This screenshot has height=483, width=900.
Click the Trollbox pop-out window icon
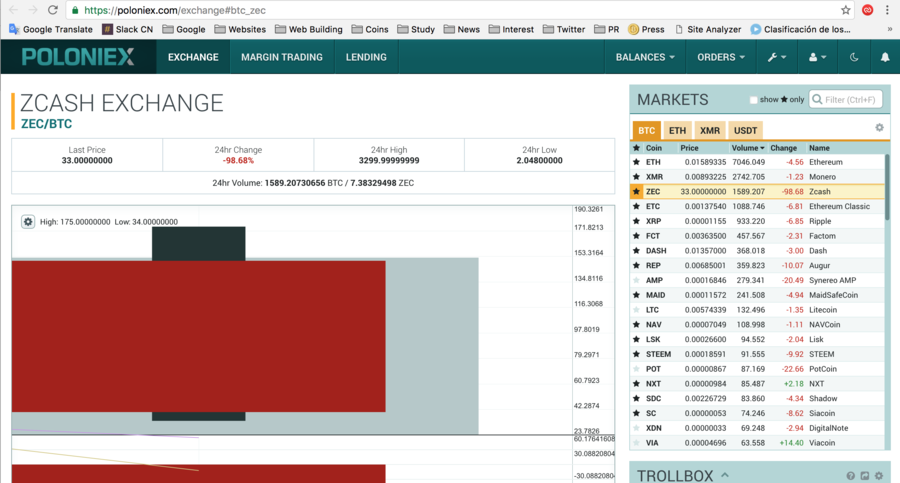pyautogui.click(x=864, y=476)
